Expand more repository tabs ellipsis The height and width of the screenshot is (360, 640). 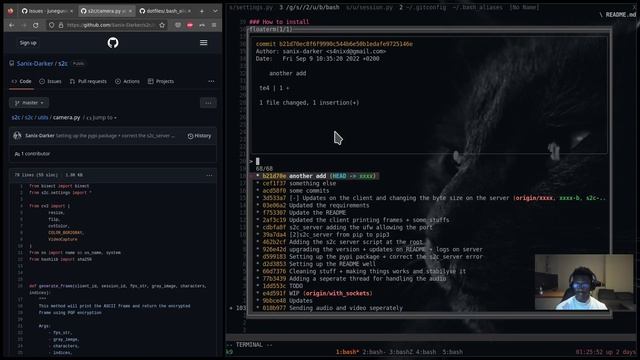coord(211,81)
